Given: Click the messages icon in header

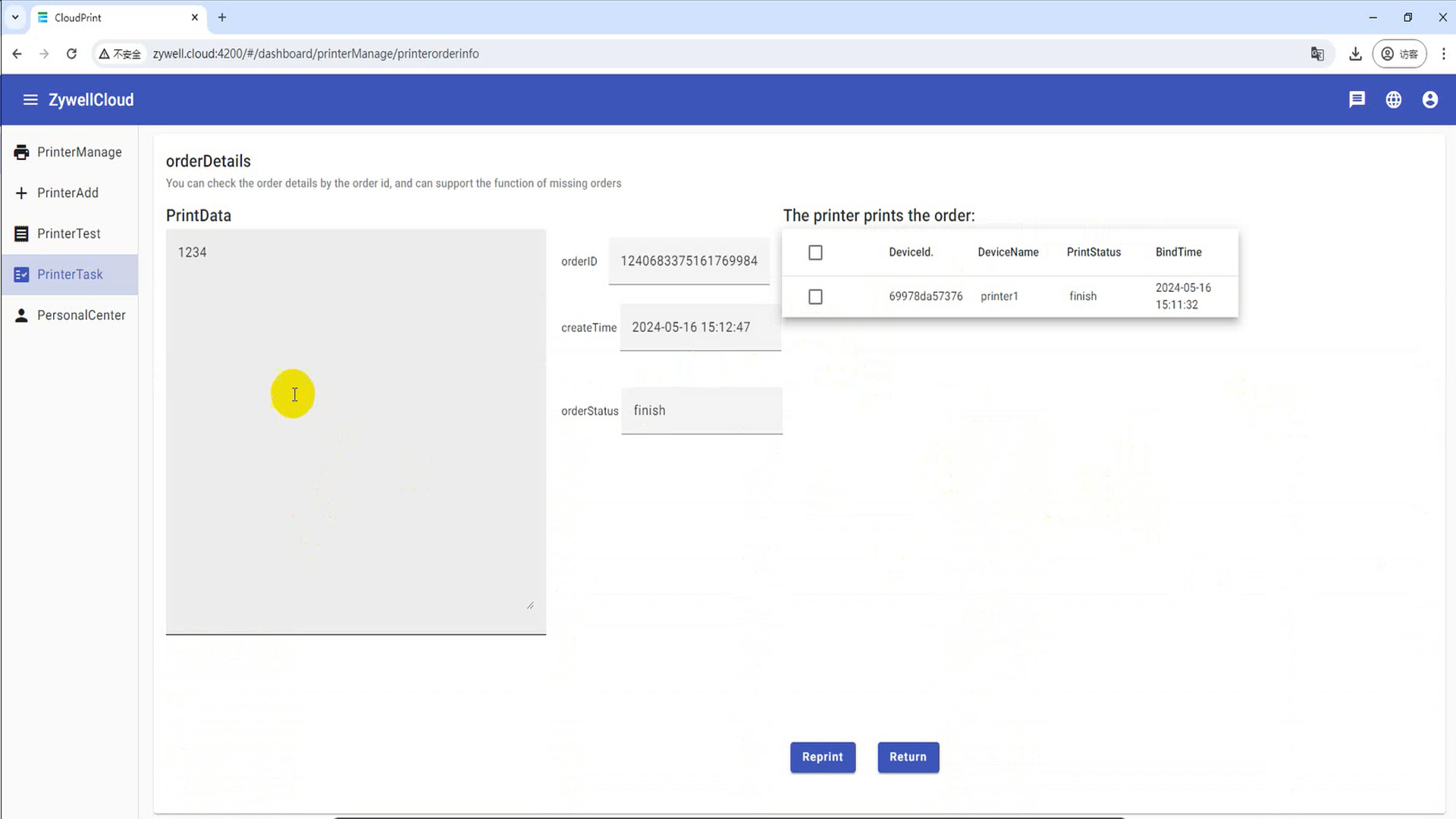Looking at the screenshot, I should tap(1357, 100).
